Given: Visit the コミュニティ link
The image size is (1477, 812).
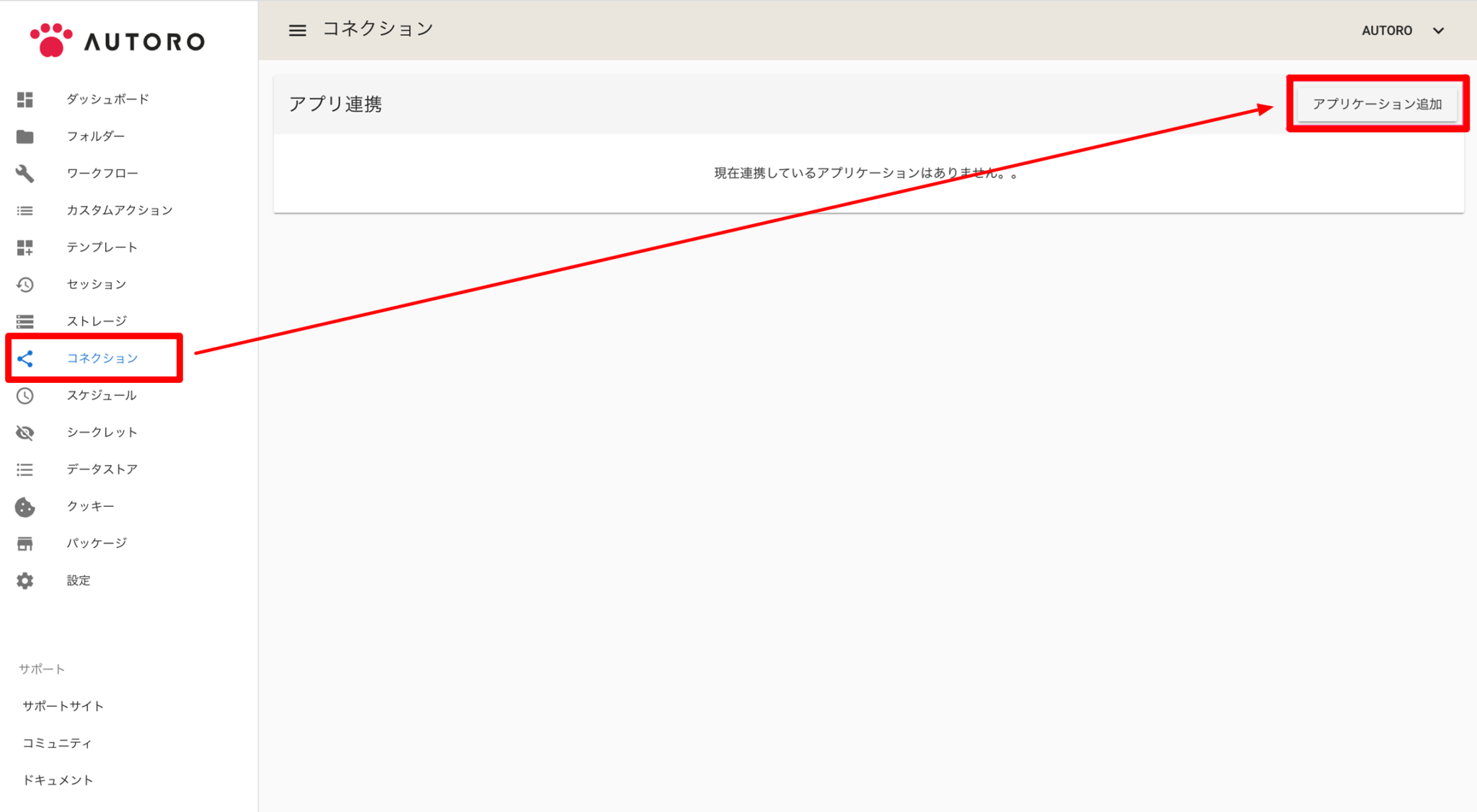Looking at the screenshot, I should click(58, 743).
